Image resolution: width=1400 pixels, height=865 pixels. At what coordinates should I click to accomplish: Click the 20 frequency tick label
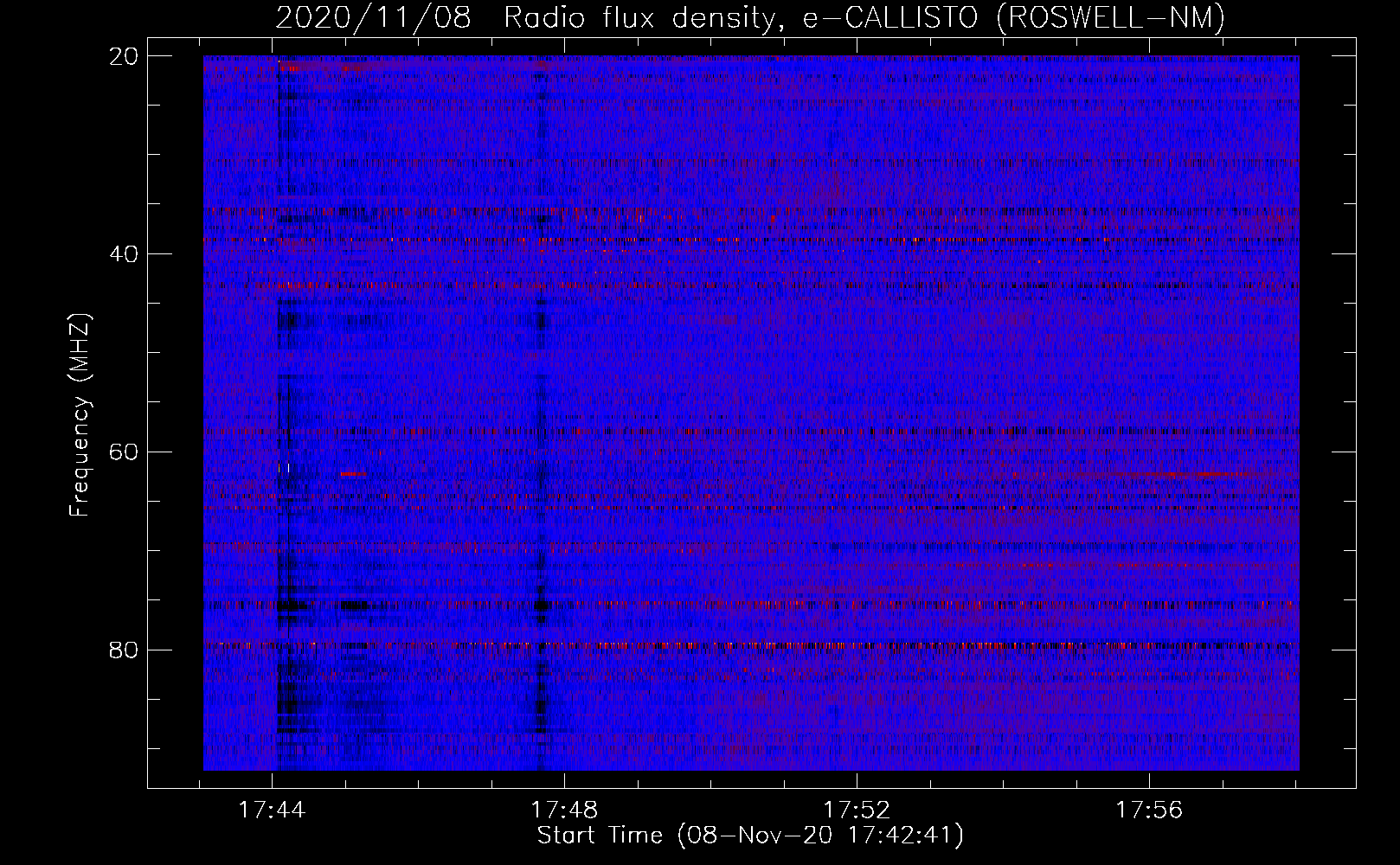[x=125, y=56]
